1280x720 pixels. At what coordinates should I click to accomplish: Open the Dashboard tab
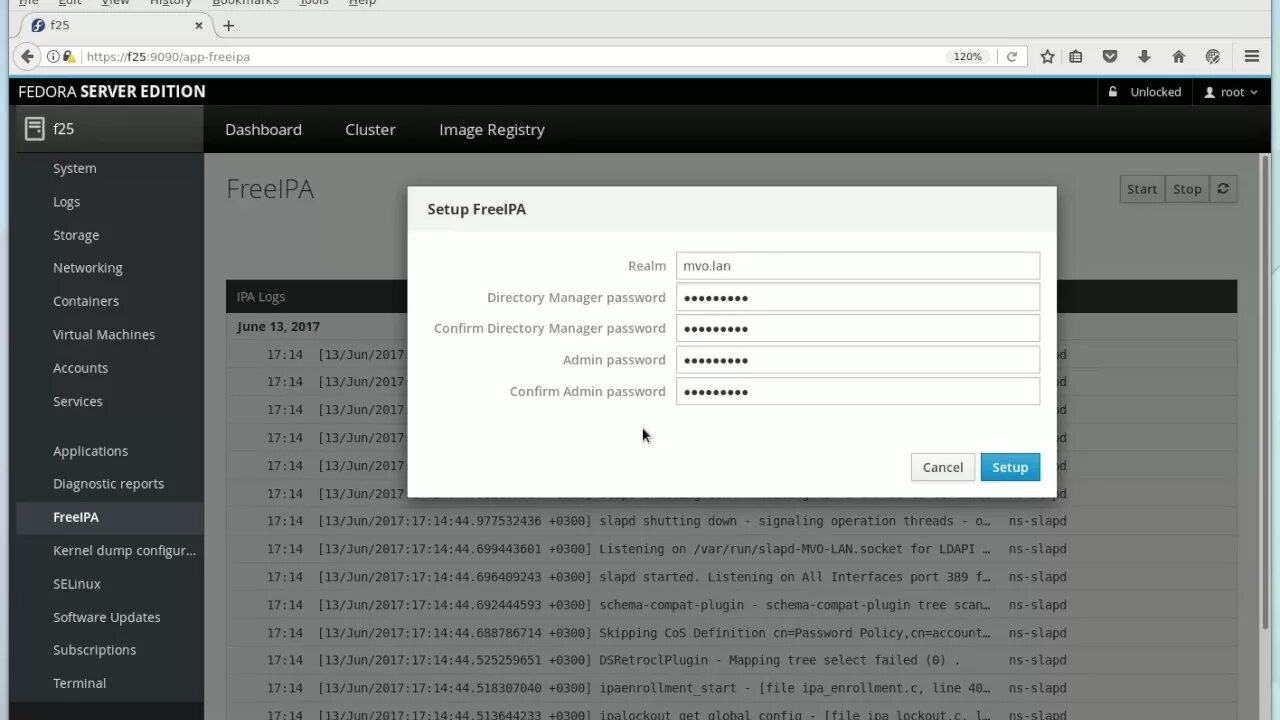point(263,130)
